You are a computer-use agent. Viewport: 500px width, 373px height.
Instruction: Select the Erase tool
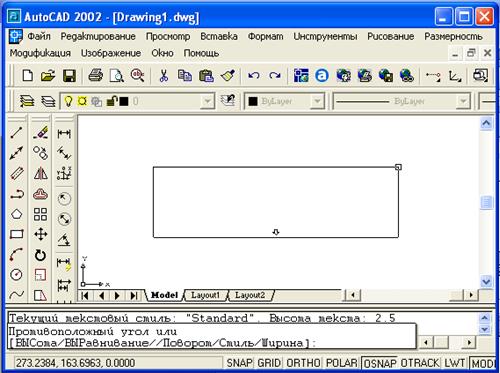[x=41, y=133]
